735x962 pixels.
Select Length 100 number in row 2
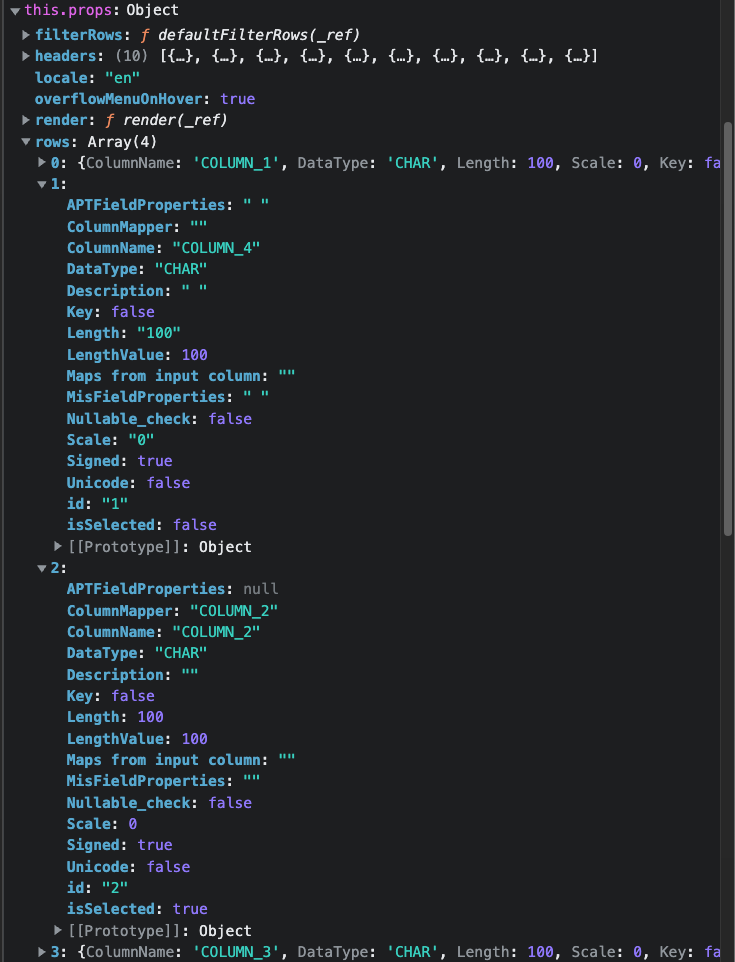tap(150, 717)
